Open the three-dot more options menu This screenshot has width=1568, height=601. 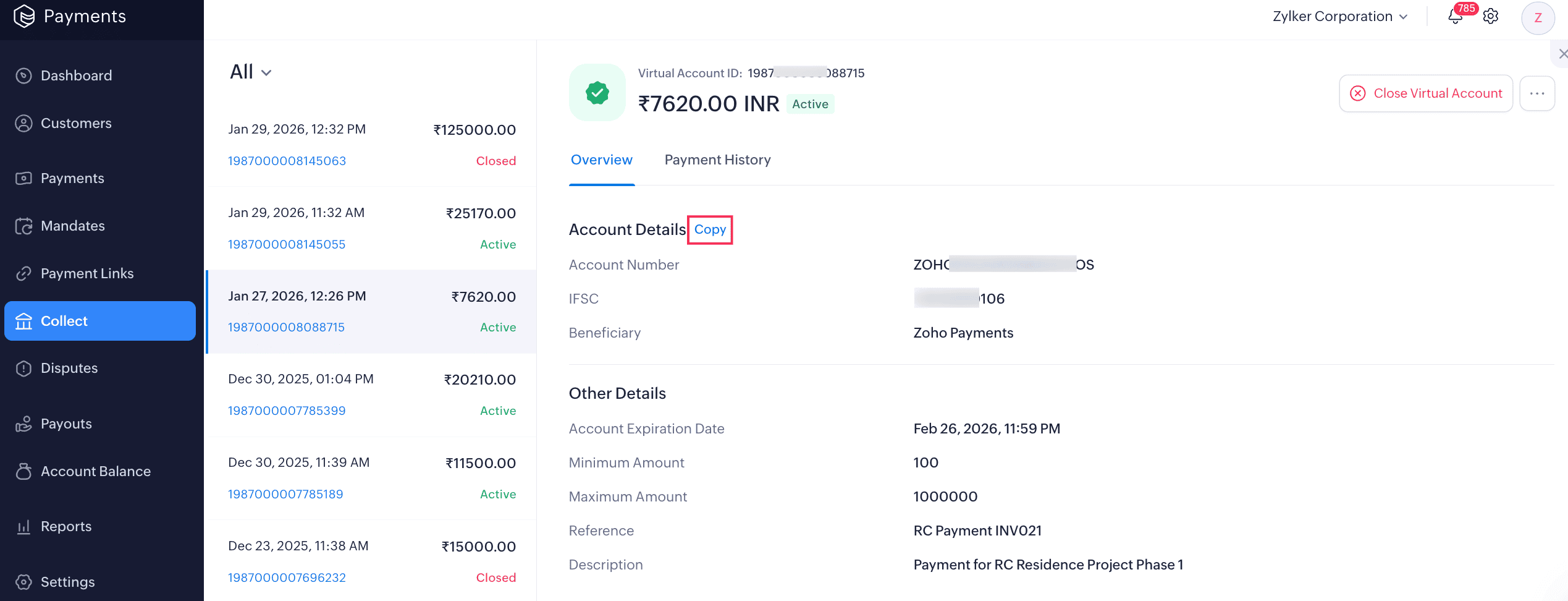tap(1537, 93)
